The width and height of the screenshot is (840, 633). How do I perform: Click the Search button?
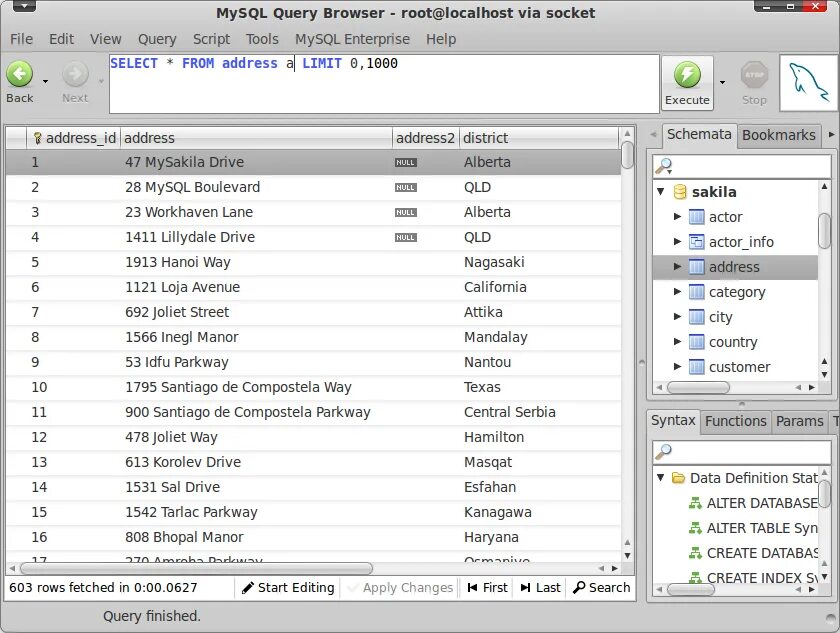[601, 587]
